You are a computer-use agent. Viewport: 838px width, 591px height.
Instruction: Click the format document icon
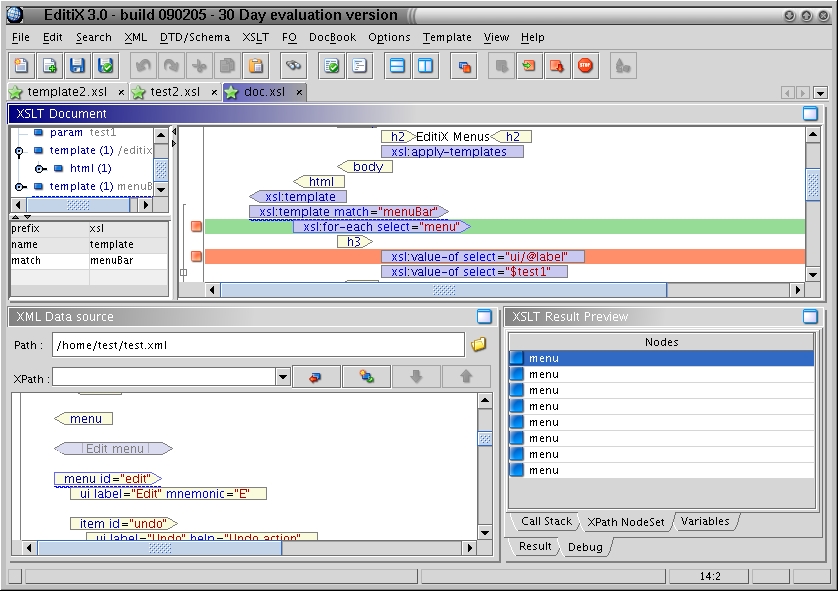(x=360, y=66)
